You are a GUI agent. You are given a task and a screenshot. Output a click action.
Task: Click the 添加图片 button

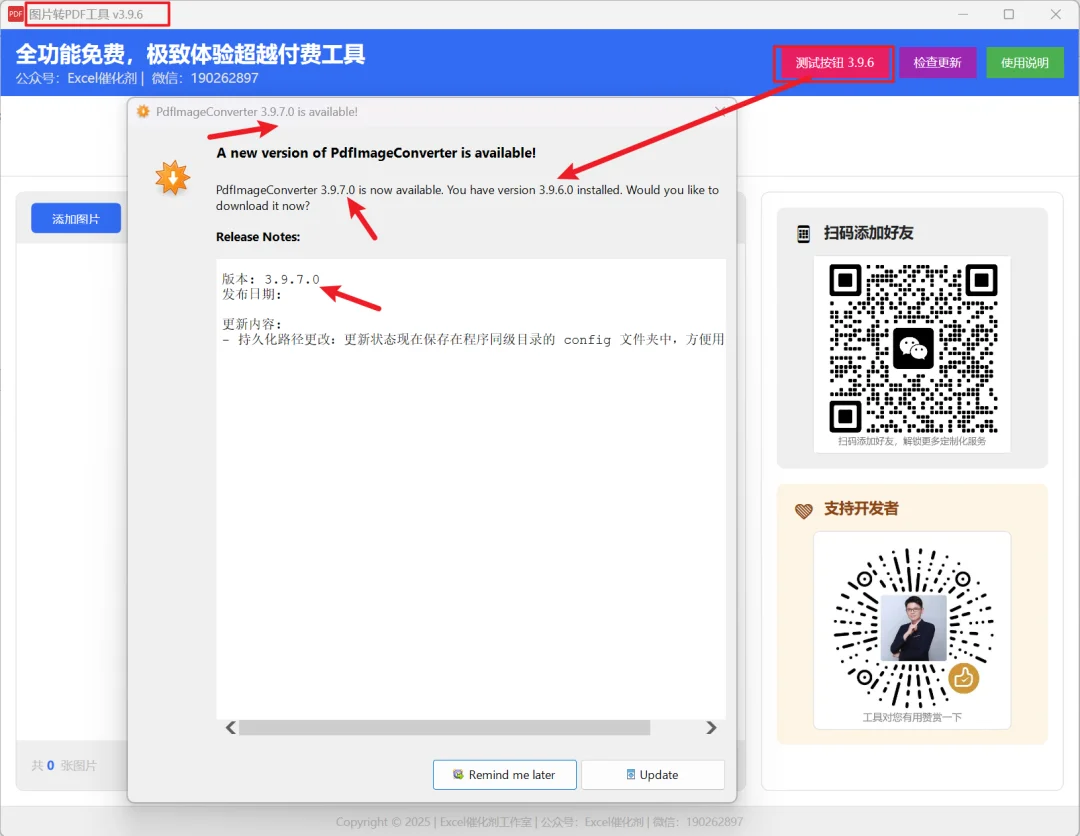pos(76,218)
